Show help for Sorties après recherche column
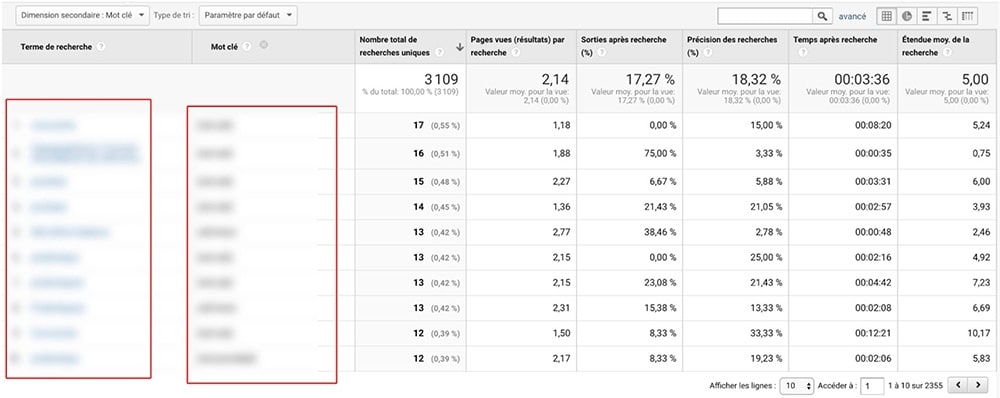This screenshot has height=398, width=1000. click(x=601, y=53)
